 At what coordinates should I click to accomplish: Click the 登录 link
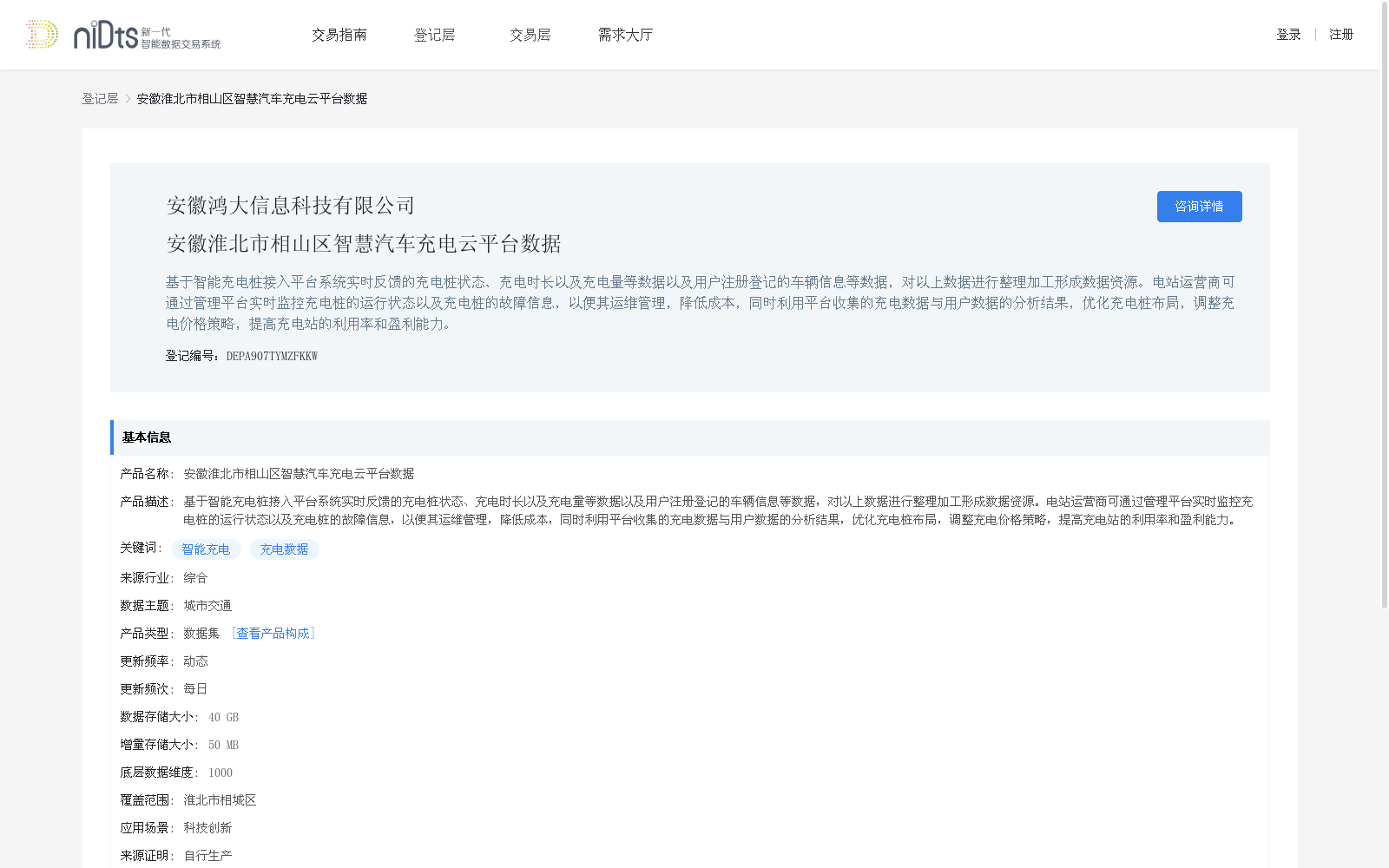pyautogui.click(x=1288, y=35)
